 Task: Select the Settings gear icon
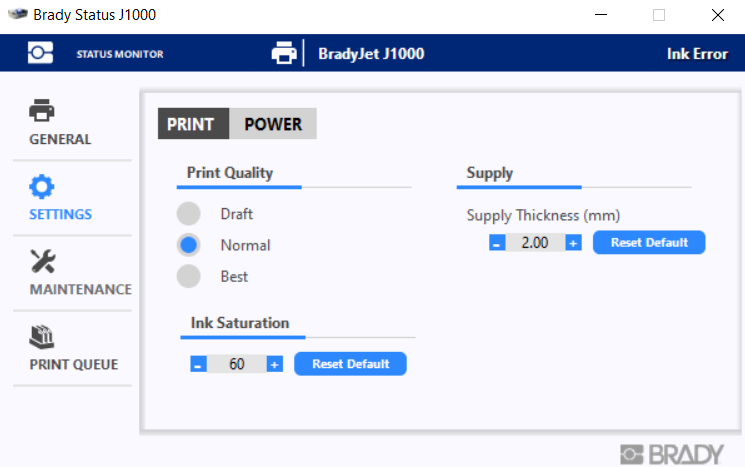tap(42, 187)
